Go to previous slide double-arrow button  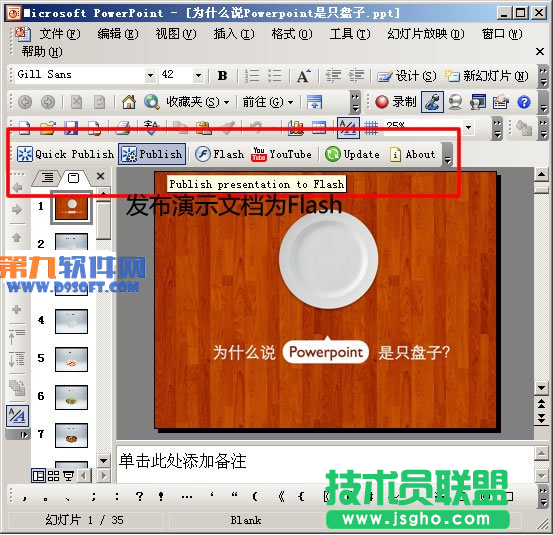(541, 404)
